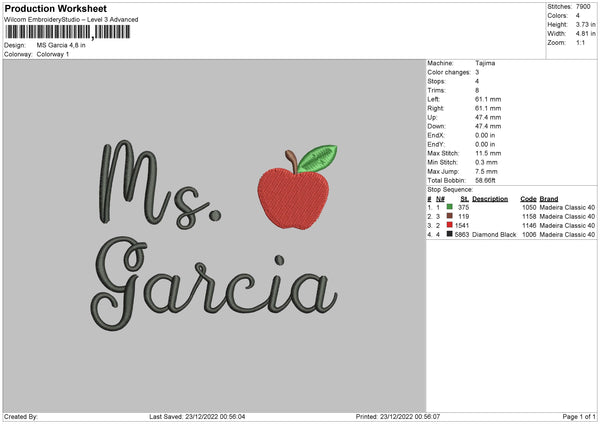Image resolution: width=600 pixels, height=424 pixels.
Task: Select the Diamond Black stop sequence row
Action: [510, 234]
